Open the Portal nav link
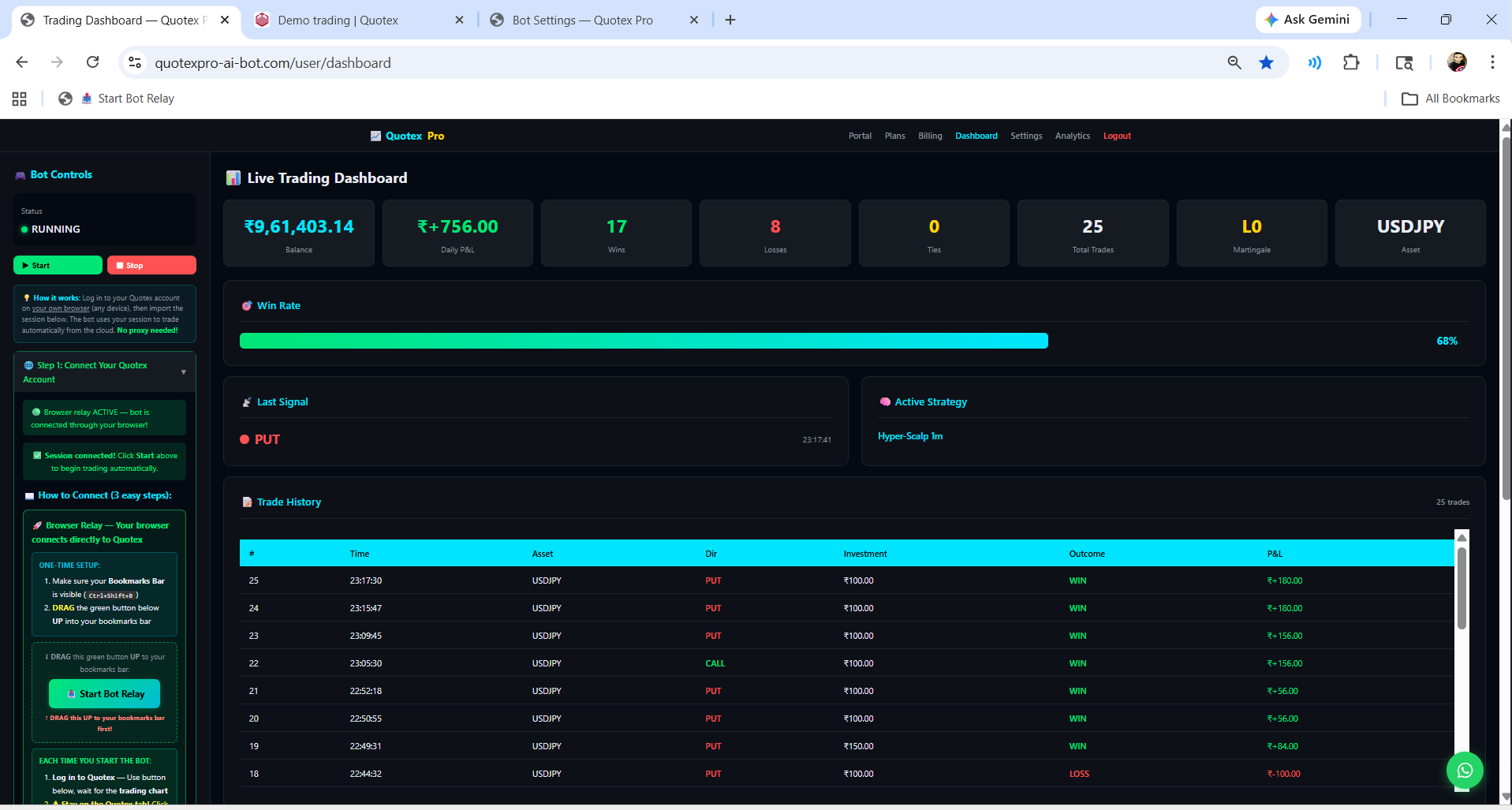Screen dimensions: 1512x810 click(860, 136)
